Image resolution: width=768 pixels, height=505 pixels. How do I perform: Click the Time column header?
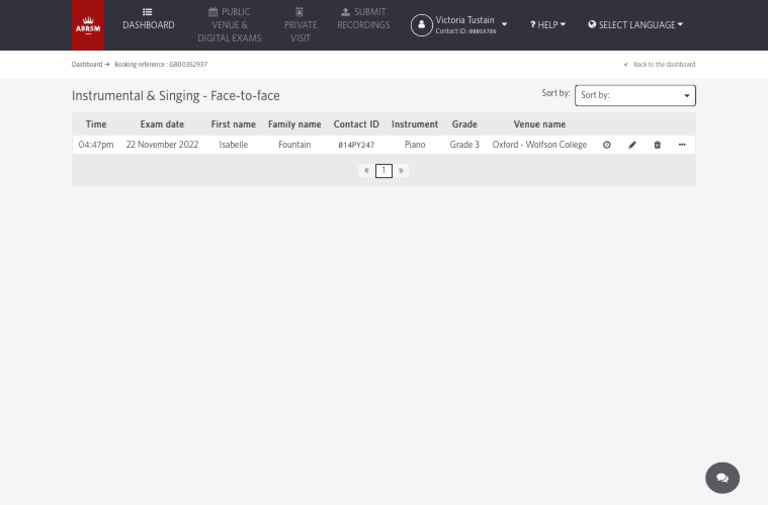click(96, 124)
